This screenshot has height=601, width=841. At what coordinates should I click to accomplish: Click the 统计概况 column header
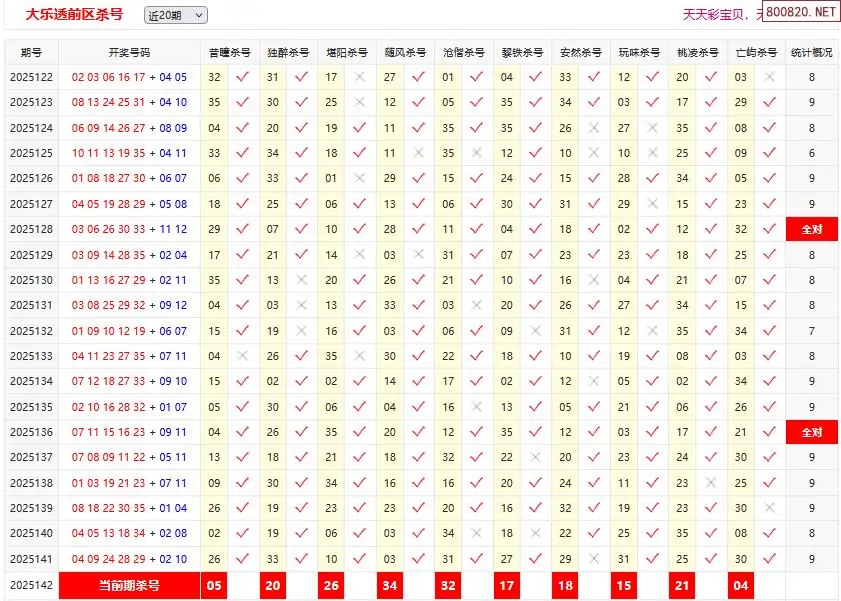click(x=811, y=52)
